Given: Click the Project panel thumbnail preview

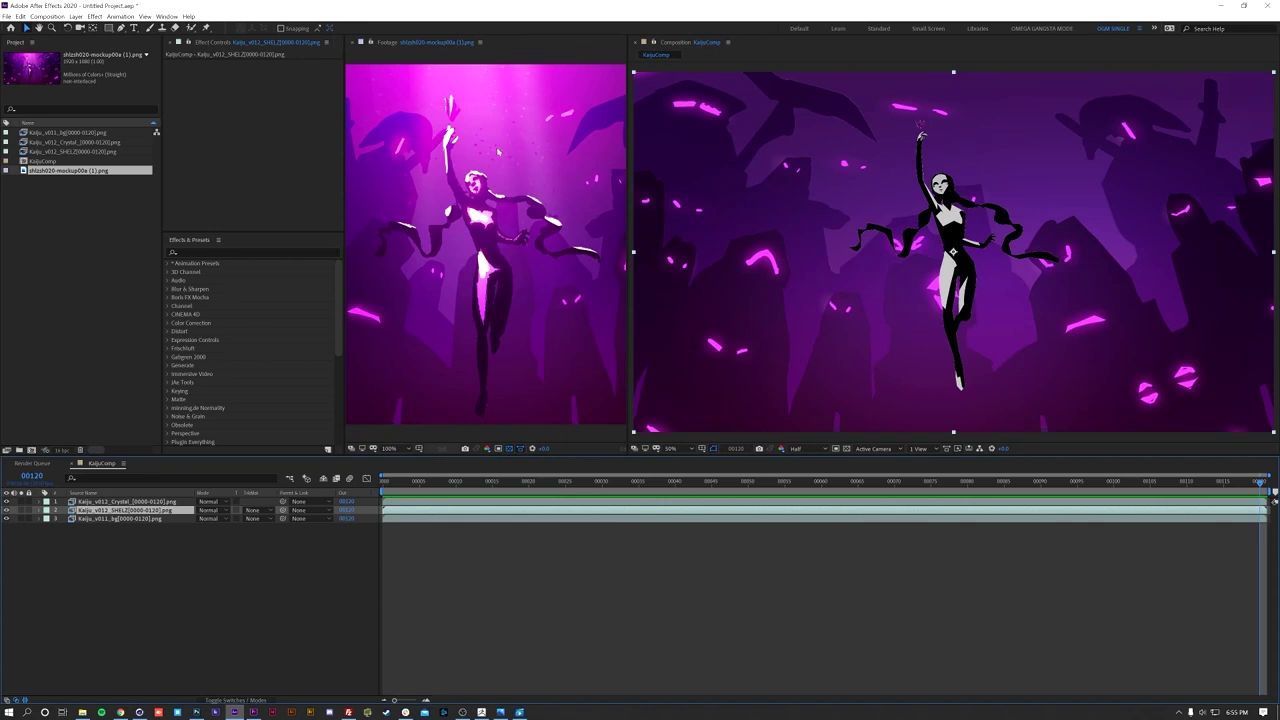Looking at the screenshot, I should 31,68.
